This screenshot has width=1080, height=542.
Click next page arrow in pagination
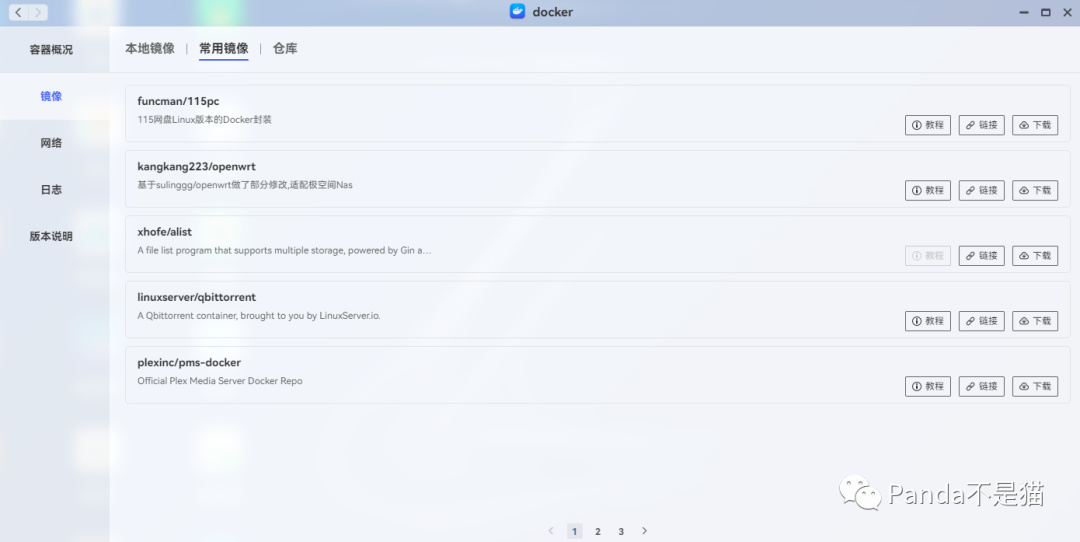point(645,531)
